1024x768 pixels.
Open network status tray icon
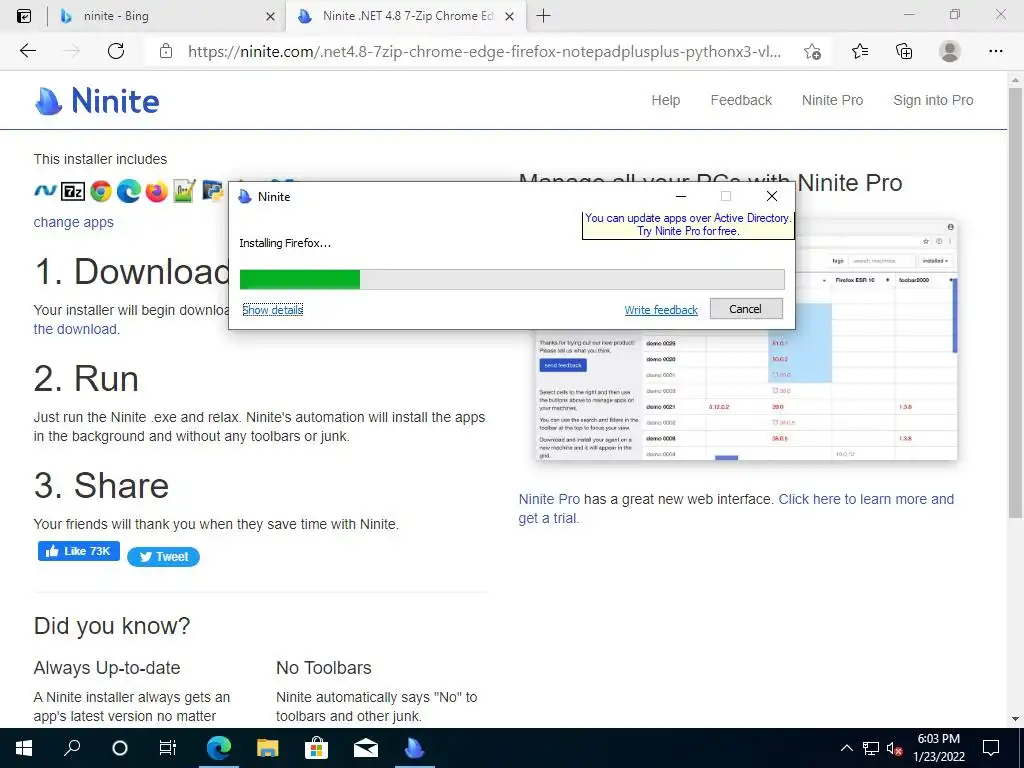click(871, 748)
